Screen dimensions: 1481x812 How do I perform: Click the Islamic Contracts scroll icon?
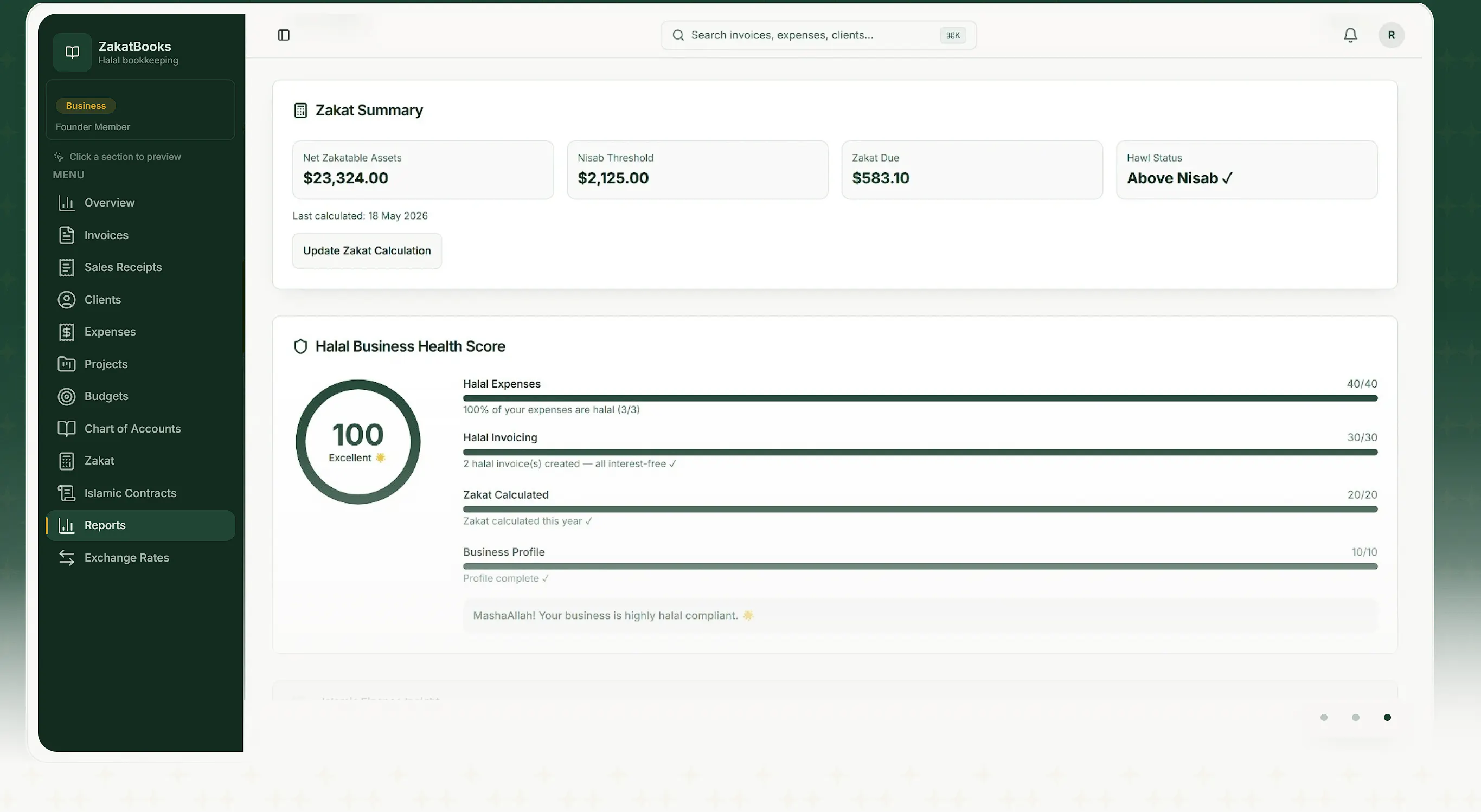click(67, 493)
